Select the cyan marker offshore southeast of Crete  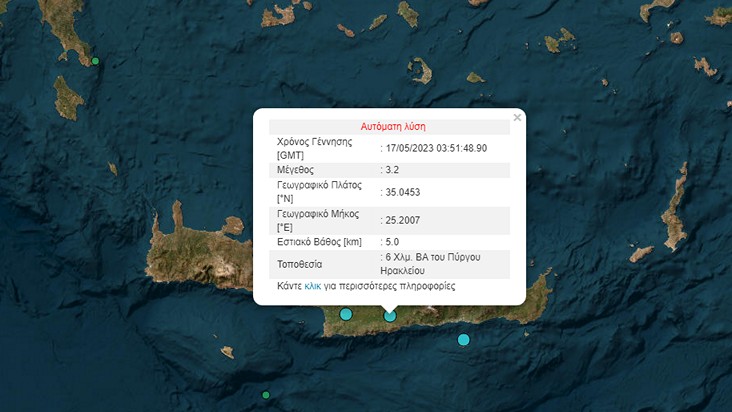[463, 340]
